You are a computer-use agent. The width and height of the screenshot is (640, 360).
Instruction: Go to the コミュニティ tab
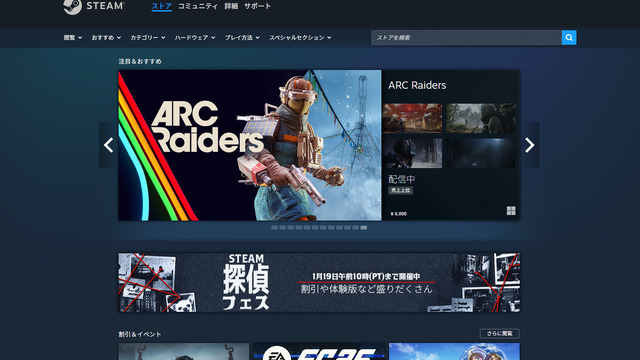coord(198,6)
